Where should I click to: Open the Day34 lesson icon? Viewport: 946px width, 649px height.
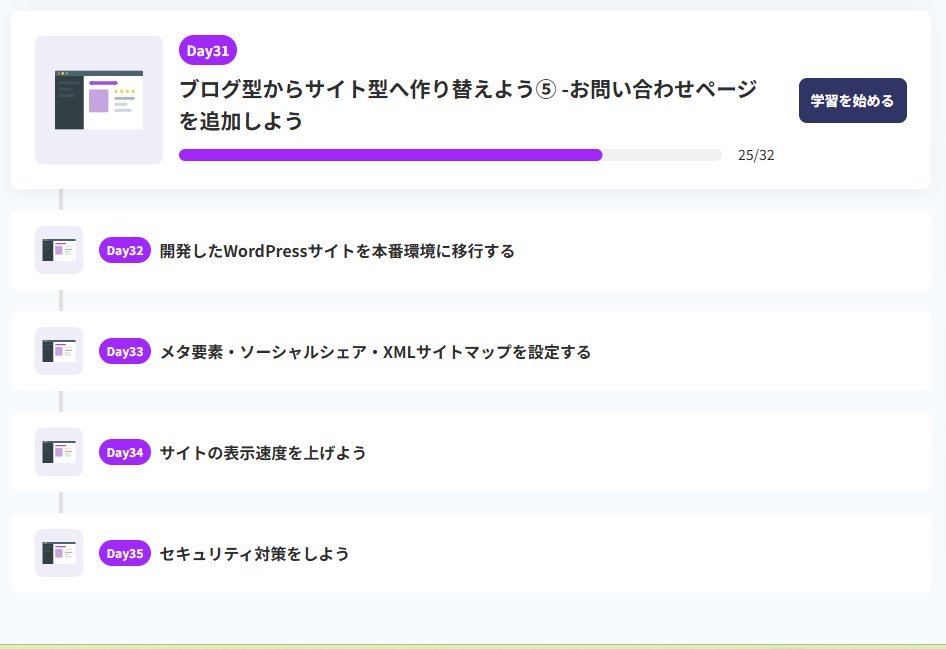(59, 452)
